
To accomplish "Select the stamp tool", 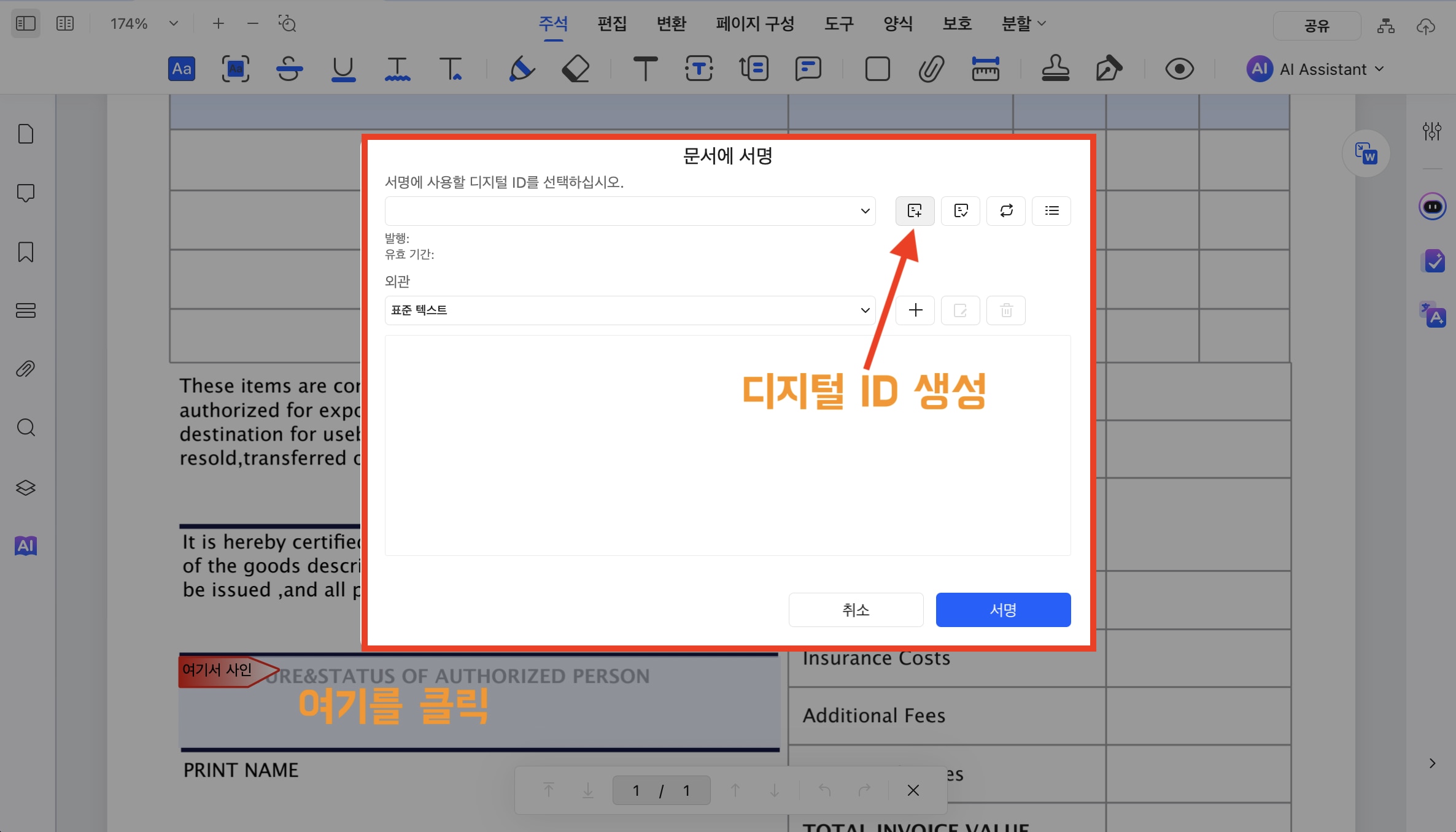I will pos(1055,69).
